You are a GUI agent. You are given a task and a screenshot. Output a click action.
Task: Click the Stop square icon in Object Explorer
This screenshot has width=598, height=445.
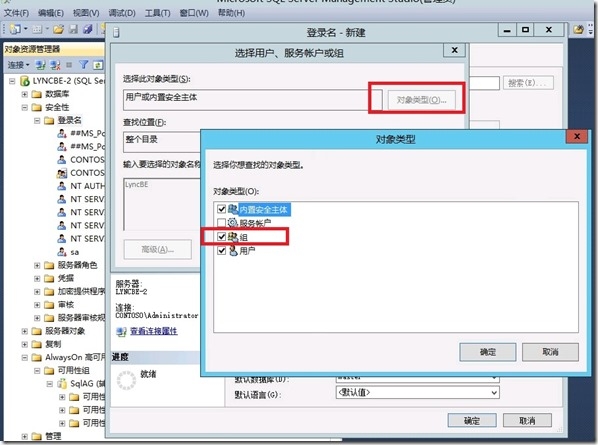click(x=69, y=65)
